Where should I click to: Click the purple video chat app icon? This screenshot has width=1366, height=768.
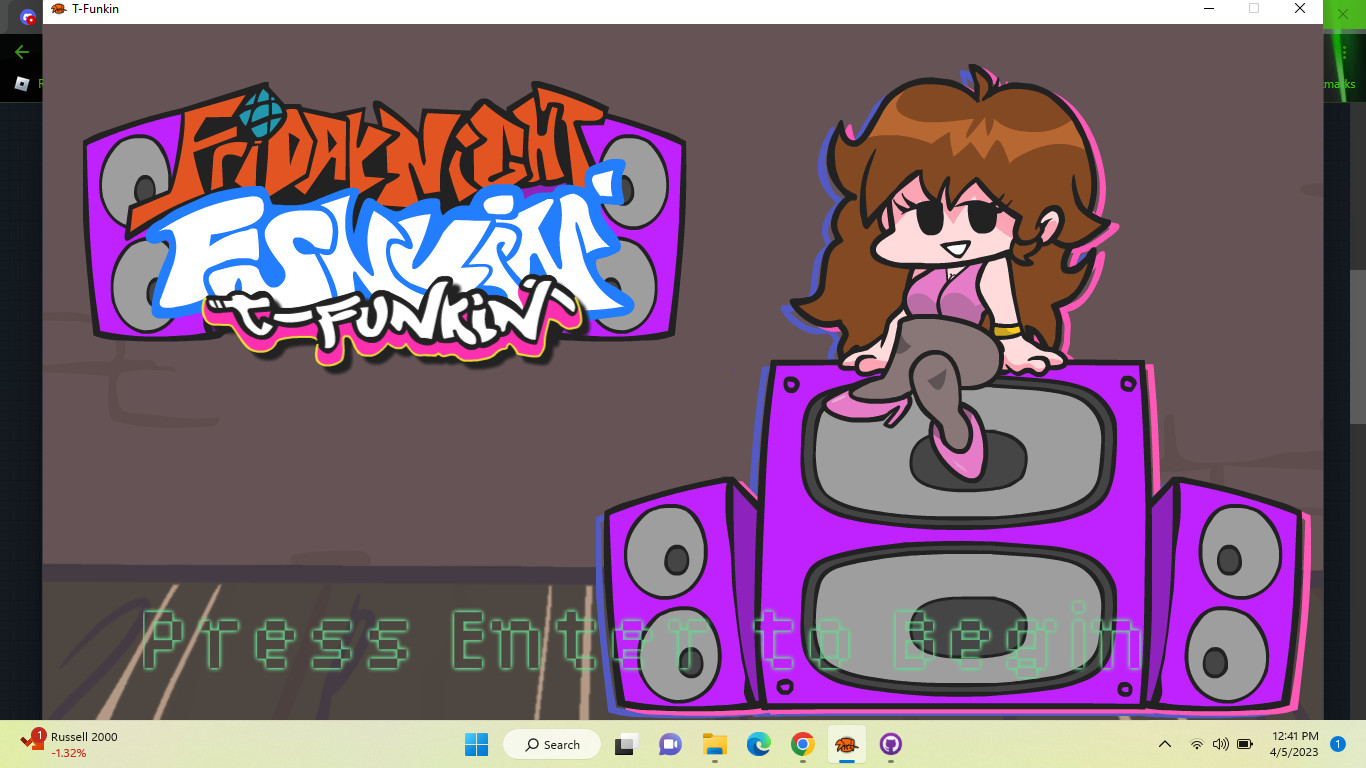click(670, 744)
